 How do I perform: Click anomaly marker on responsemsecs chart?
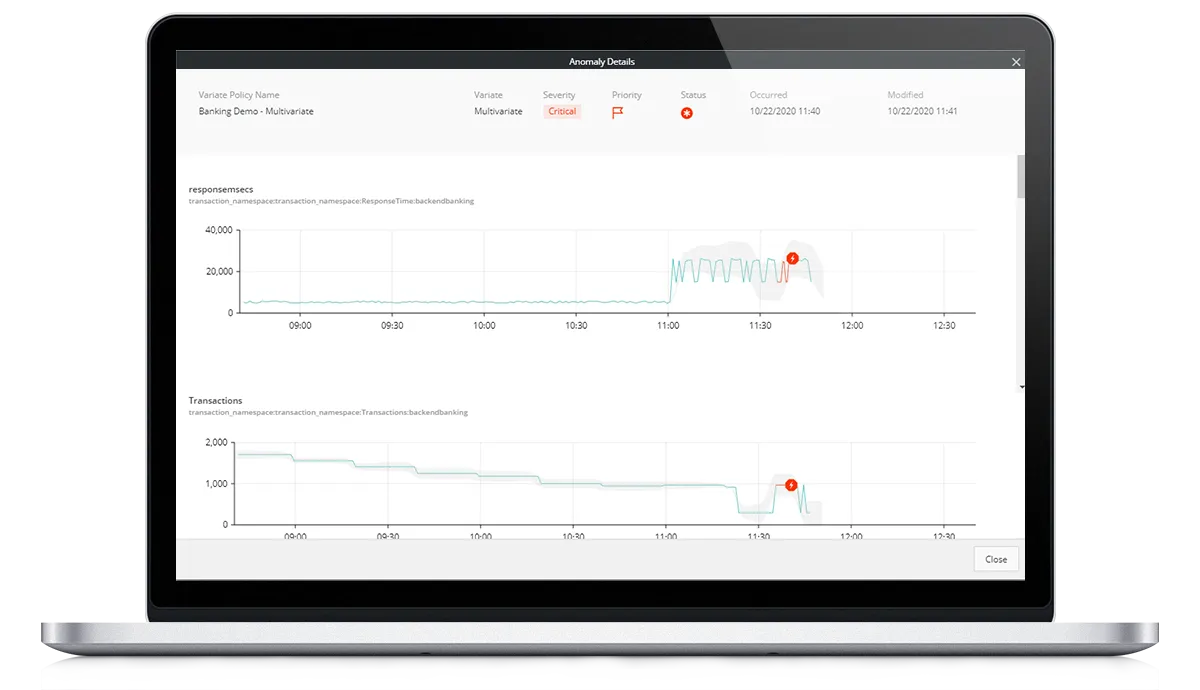pyautogui.click(x=792, y=258)
